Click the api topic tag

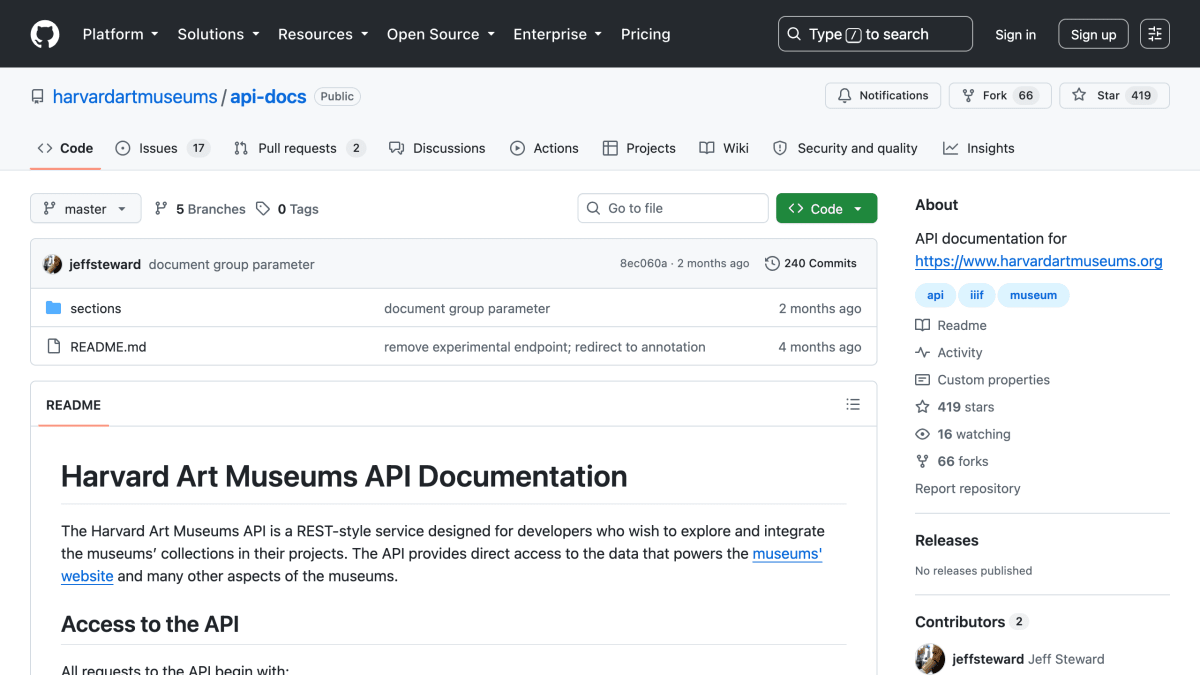coord(935,295)
